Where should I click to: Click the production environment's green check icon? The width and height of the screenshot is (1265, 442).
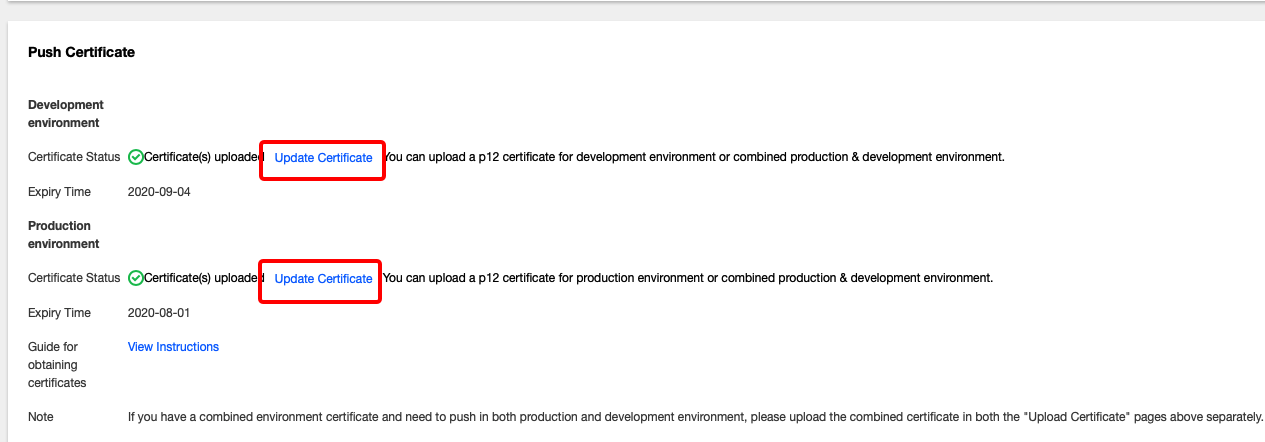coord(136,278)
